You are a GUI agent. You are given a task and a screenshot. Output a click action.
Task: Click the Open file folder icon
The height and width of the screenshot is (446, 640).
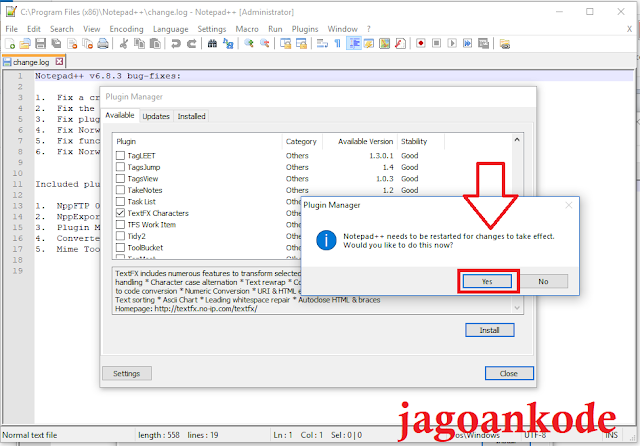(x=25, y=44)
